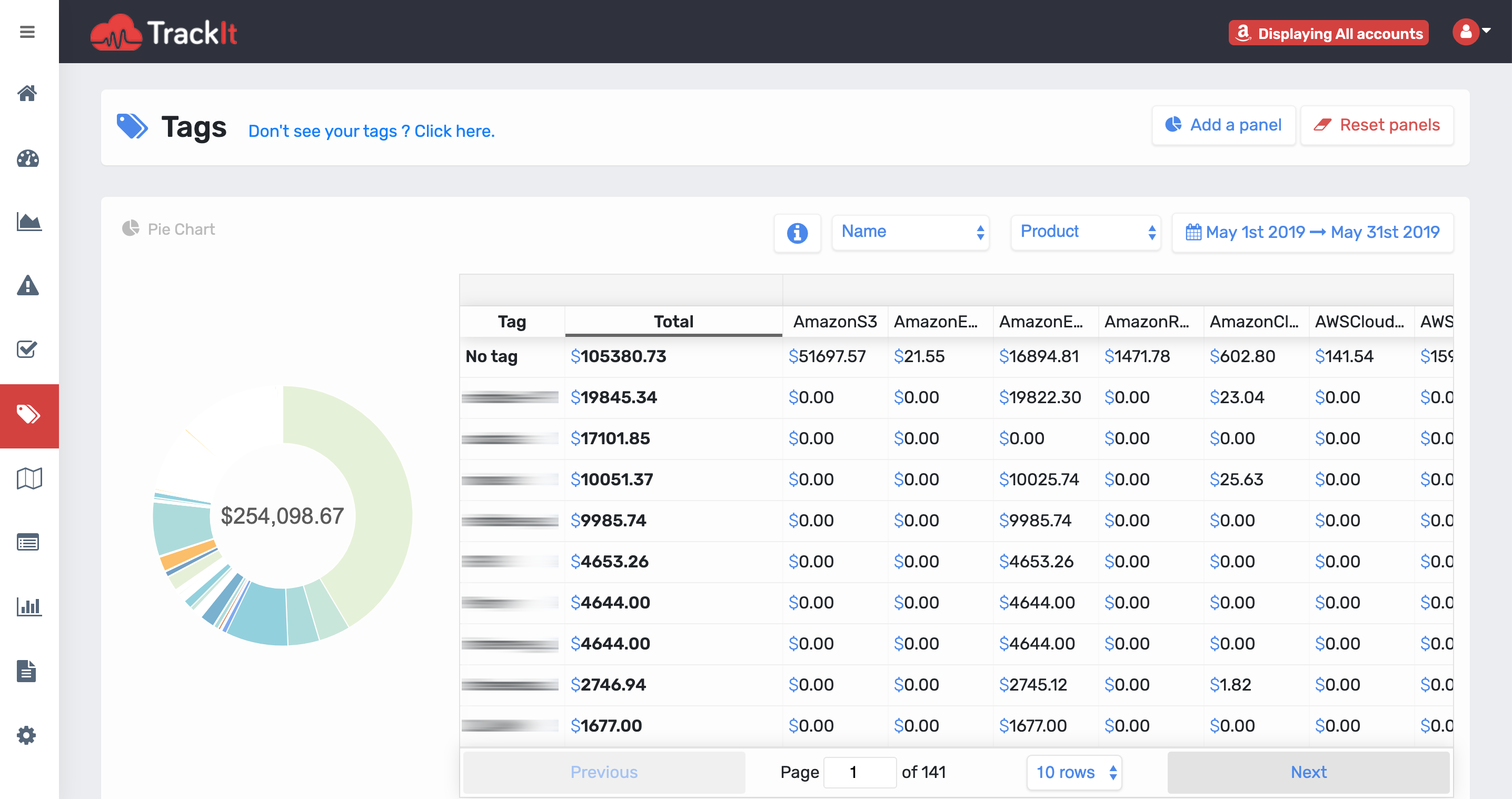Open the dashboard gauge sidebar icon
The height and width of the screenshot is (799, 1512).
[x=27, y=158]
